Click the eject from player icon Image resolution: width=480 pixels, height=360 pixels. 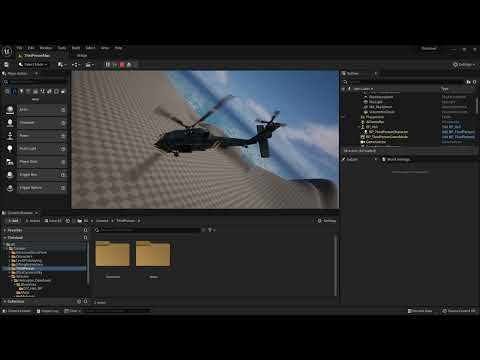pyautogui.click(x=129, y=65)
